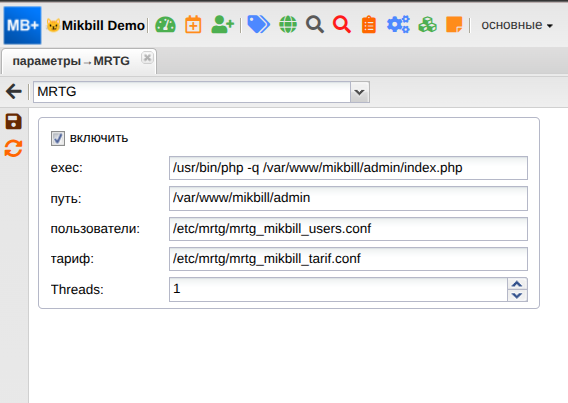
Task: Save settings with the floppy disk icon
Action: point(13,122)
